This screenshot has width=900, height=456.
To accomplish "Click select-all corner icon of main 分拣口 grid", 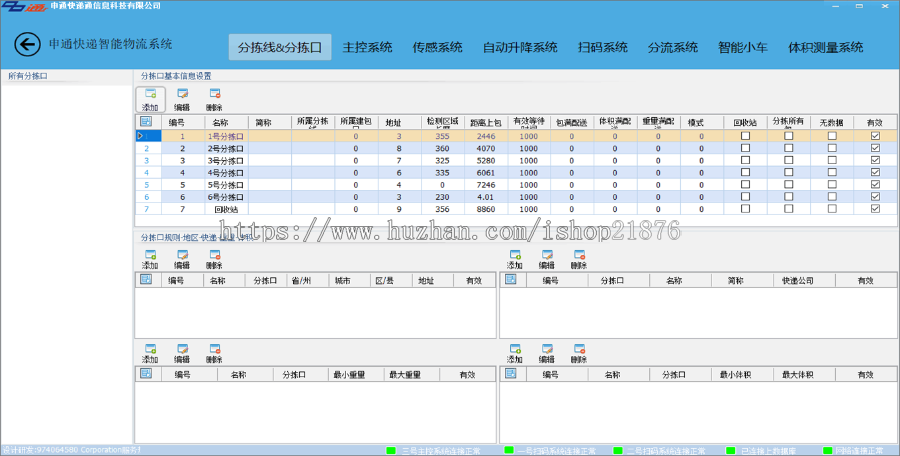I will (x=146, y=122).
